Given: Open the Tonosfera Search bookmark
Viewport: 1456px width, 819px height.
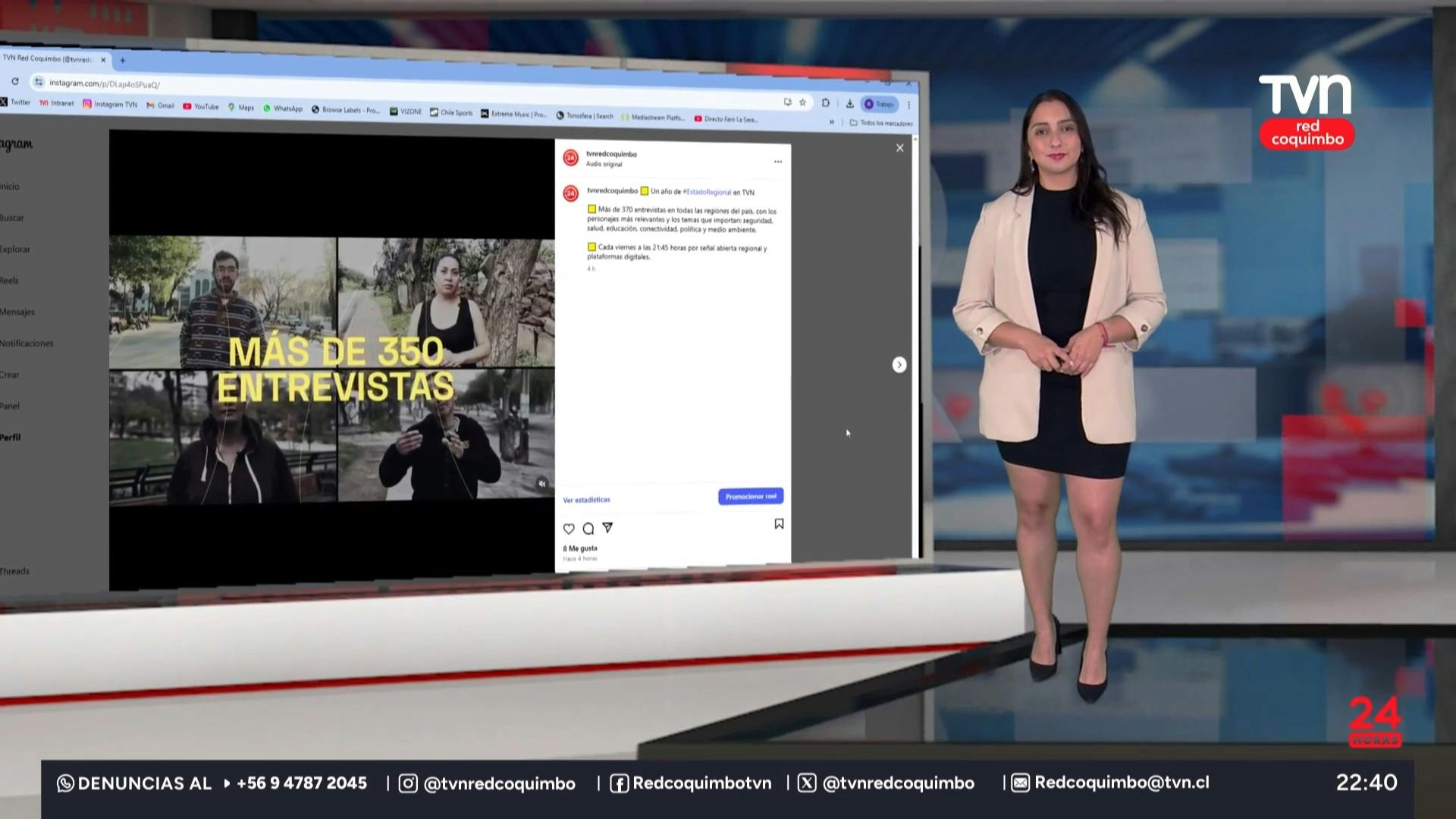Looking at the screenshot, I should pos(585,116).
